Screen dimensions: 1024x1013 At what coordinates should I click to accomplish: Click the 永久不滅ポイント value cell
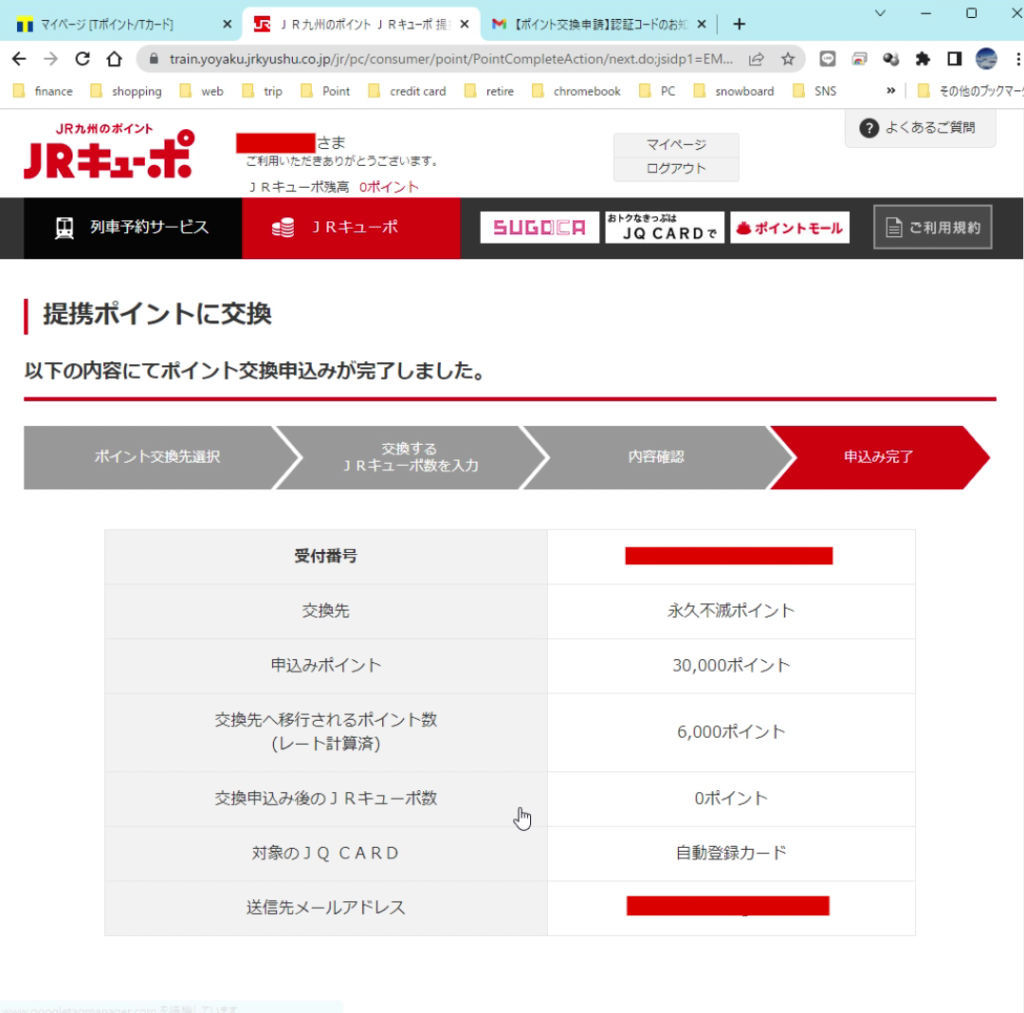pyautogui.click(x=731, y=611)
